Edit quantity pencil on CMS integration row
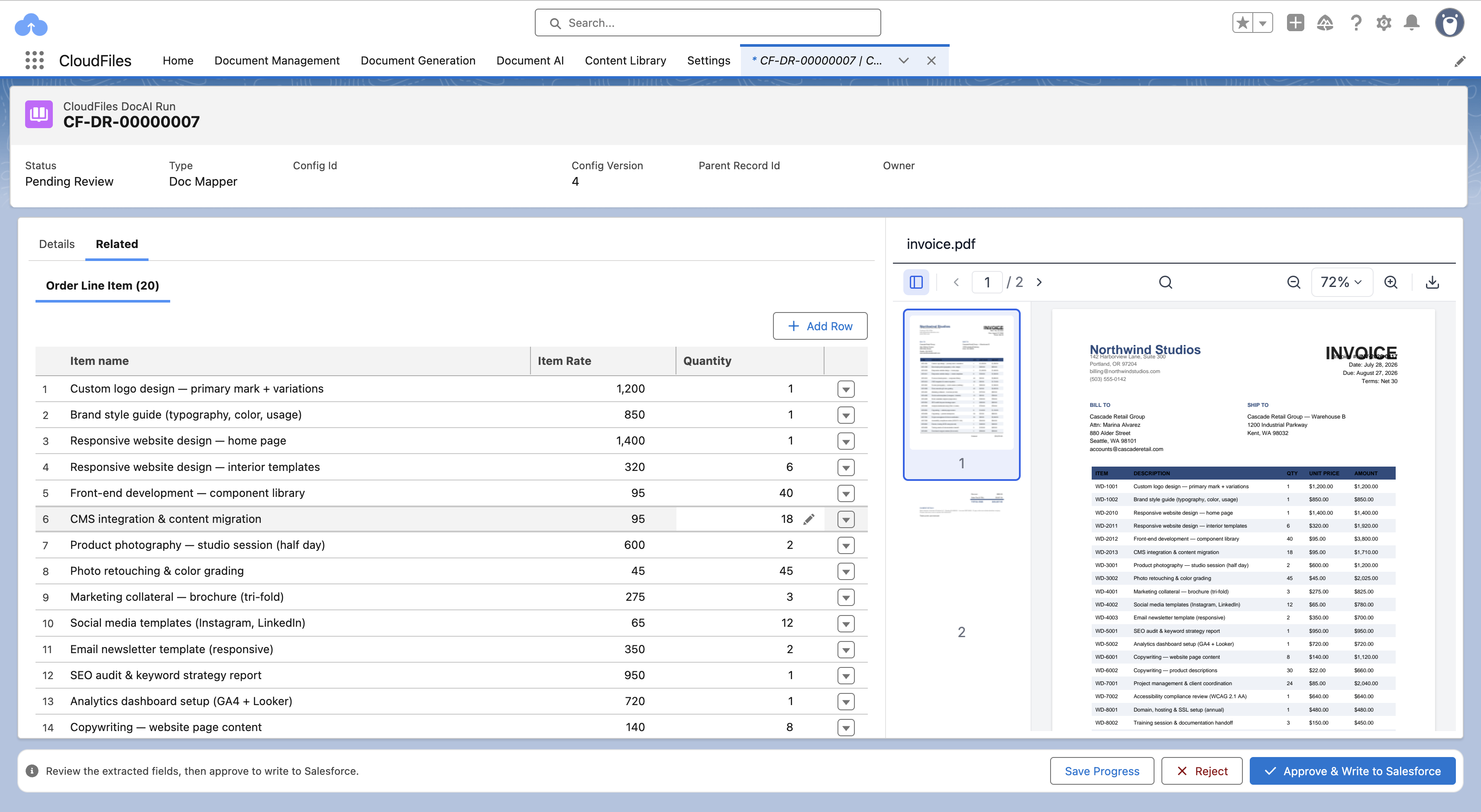Screen dimensions: 1481x812 click(809, 519)
